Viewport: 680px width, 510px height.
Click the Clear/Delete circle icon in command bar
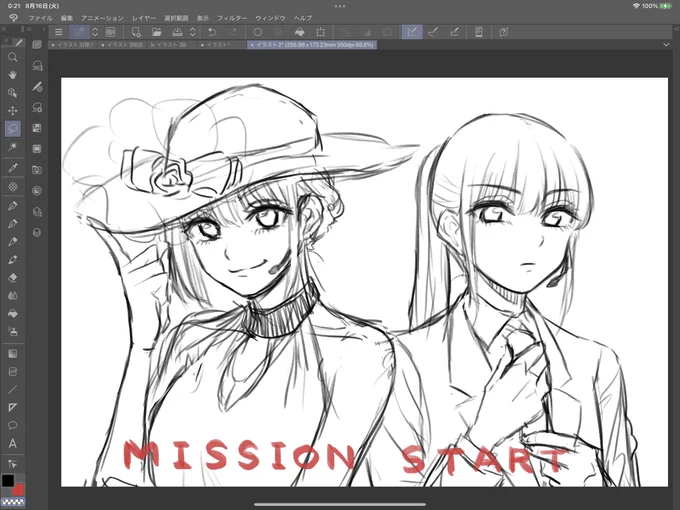(x=258, y=32)
